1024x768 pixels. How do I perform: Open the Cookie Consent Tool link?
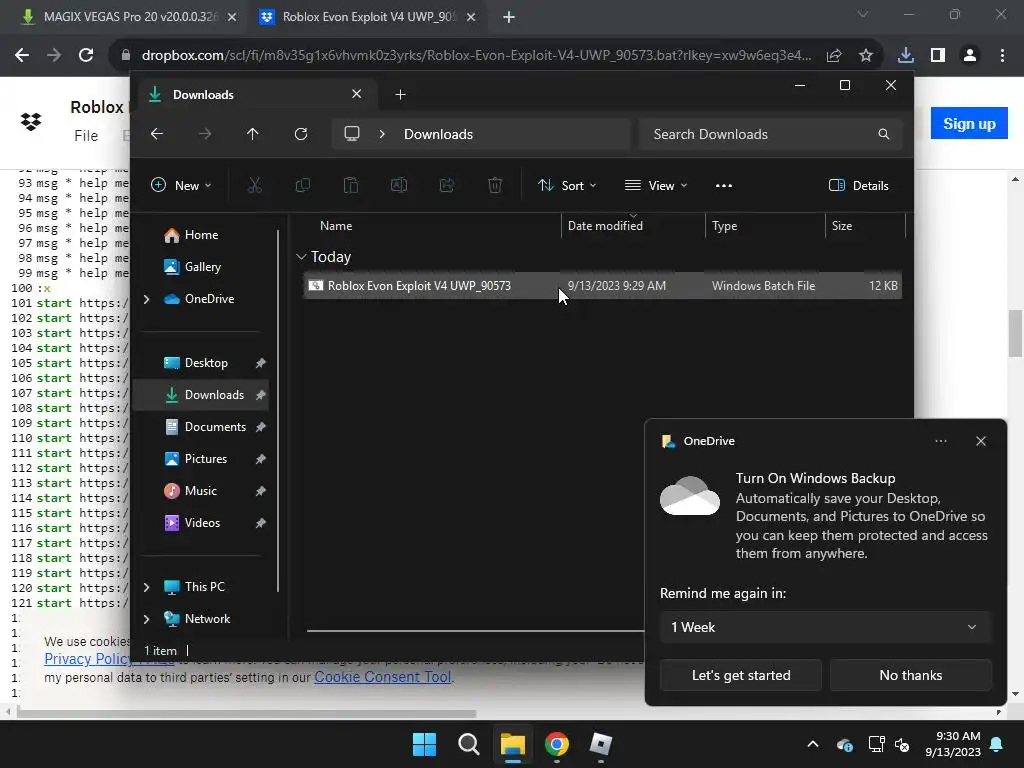coord(383,677)
